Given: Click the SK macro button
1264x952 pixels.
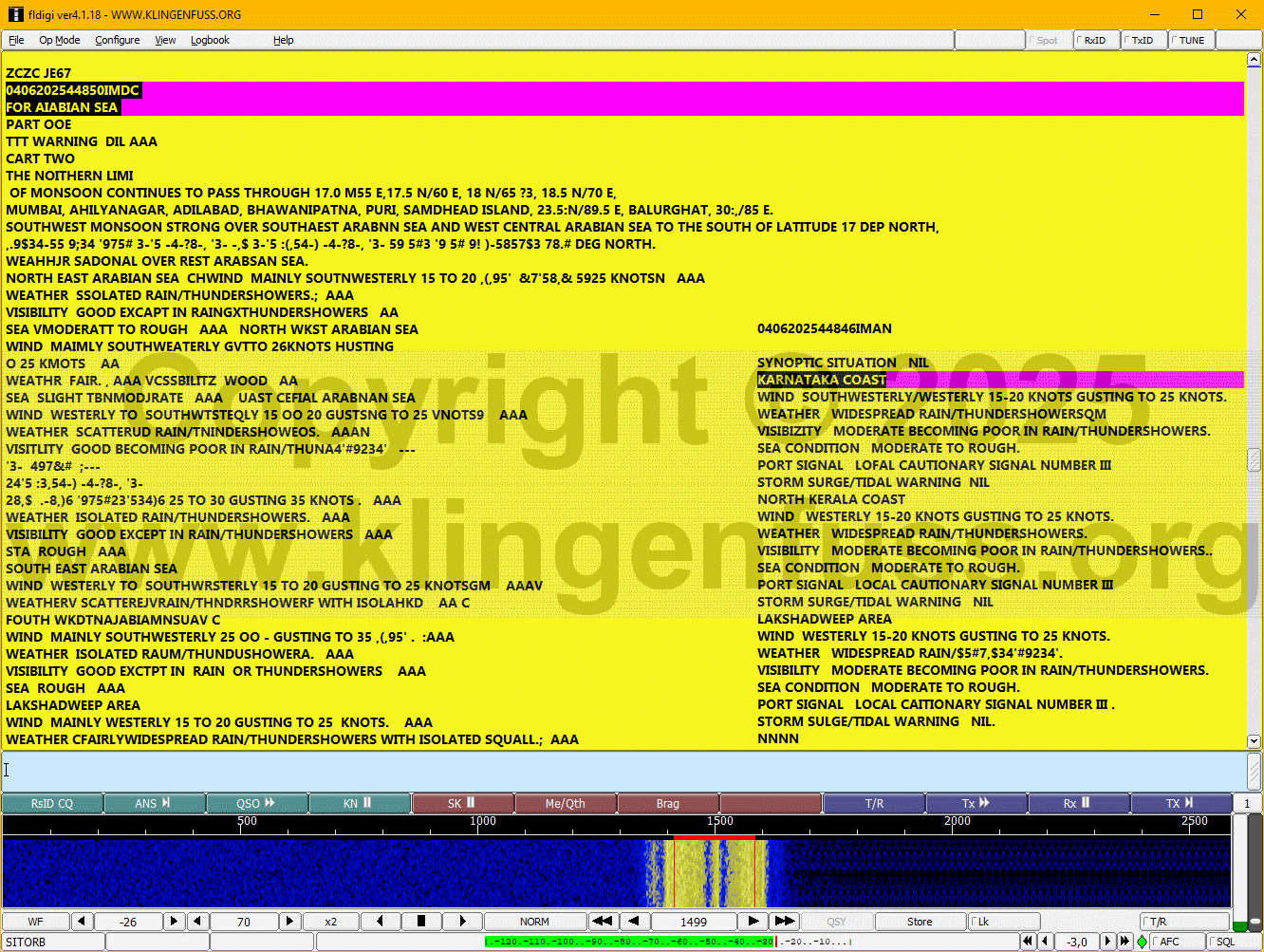Looking at the screenshot, I should pos(462,804).
